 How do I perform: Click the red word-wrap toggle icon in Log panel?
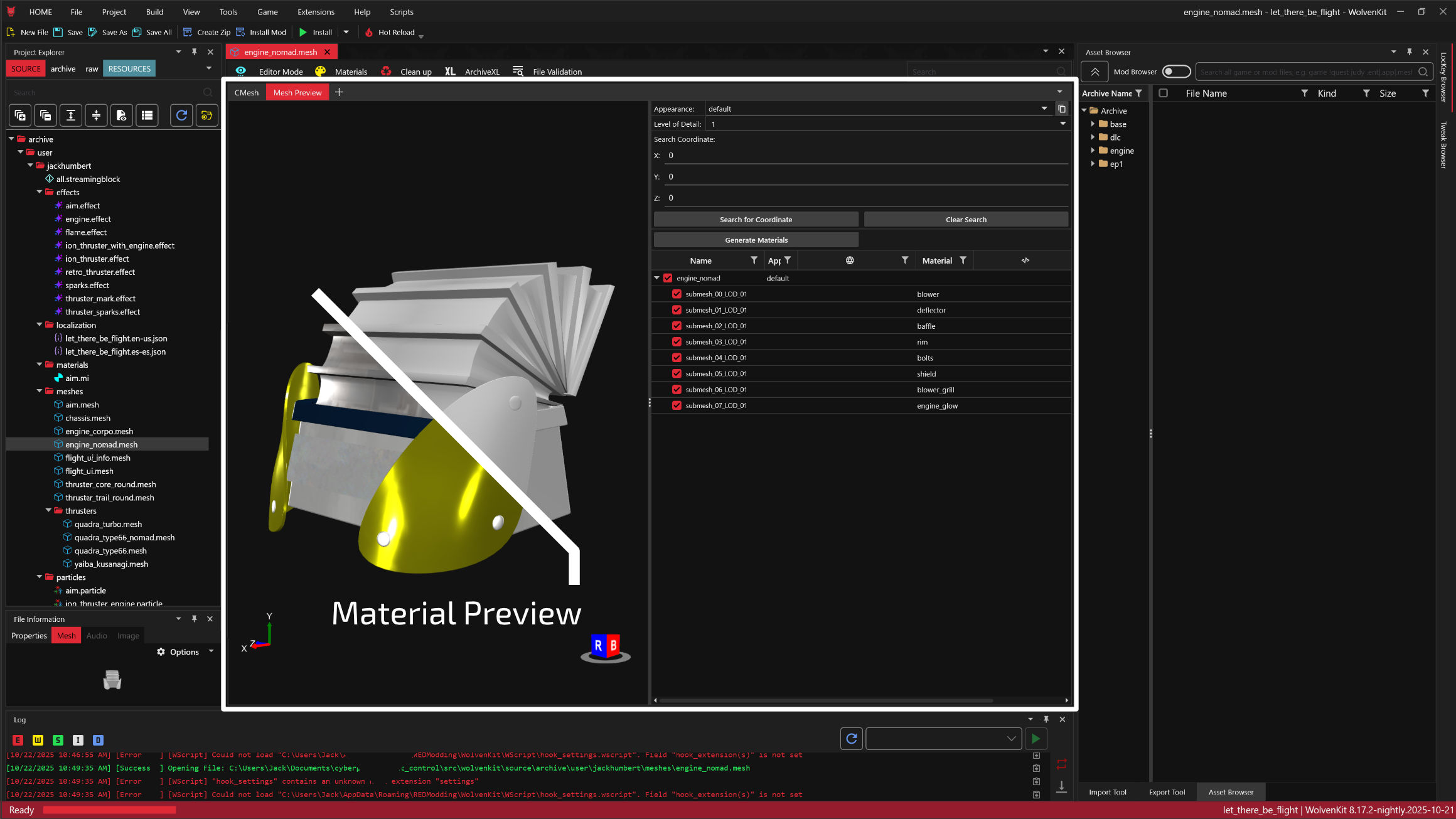point(1061,764)
